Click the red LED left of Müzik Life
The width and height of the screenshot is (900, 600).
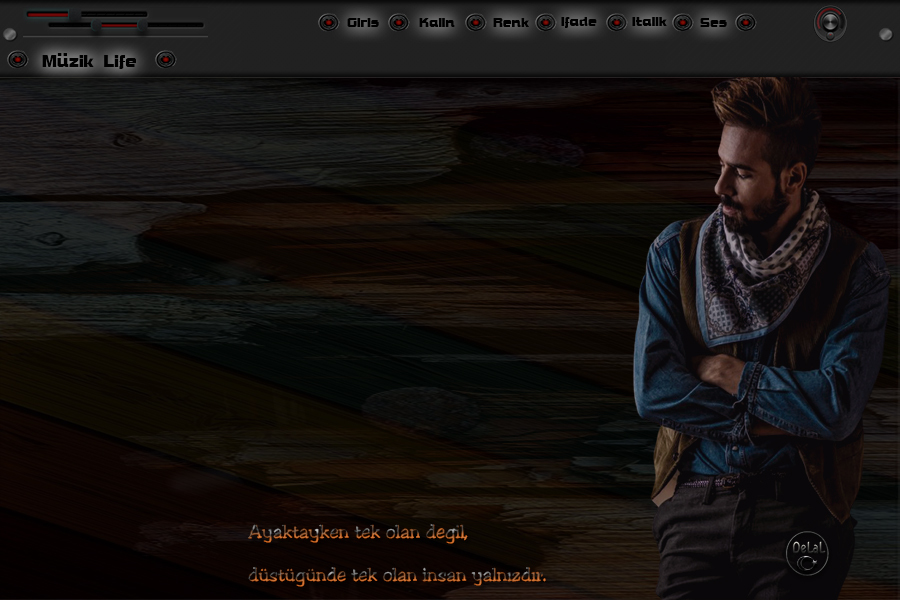pos(18,60)
